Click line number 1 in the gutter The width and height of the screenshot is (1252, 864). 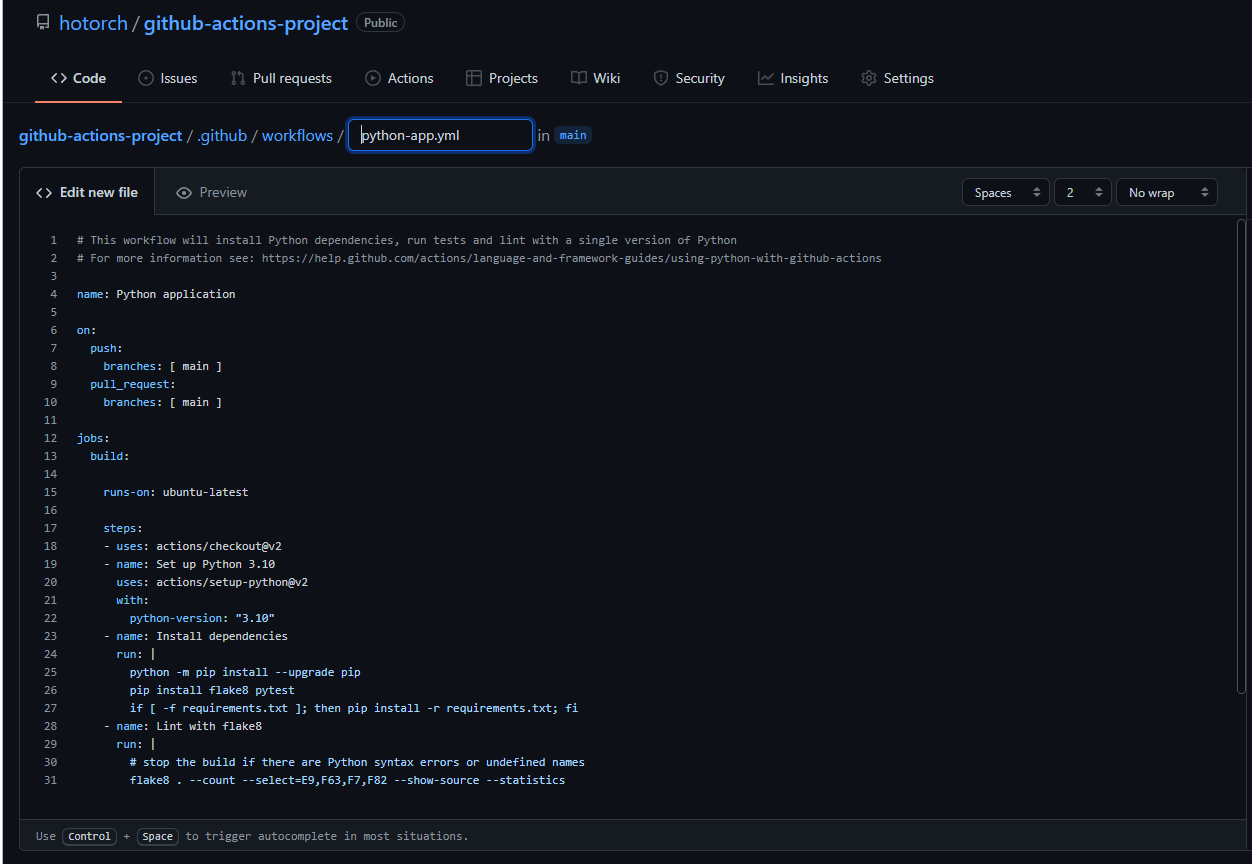(54, 240)
